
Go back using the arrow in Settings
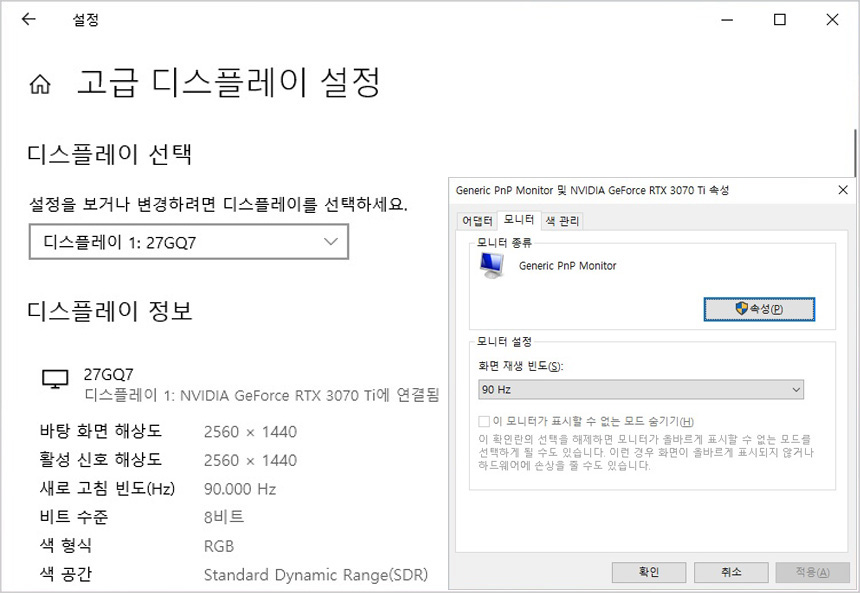(x=28, y=19)
